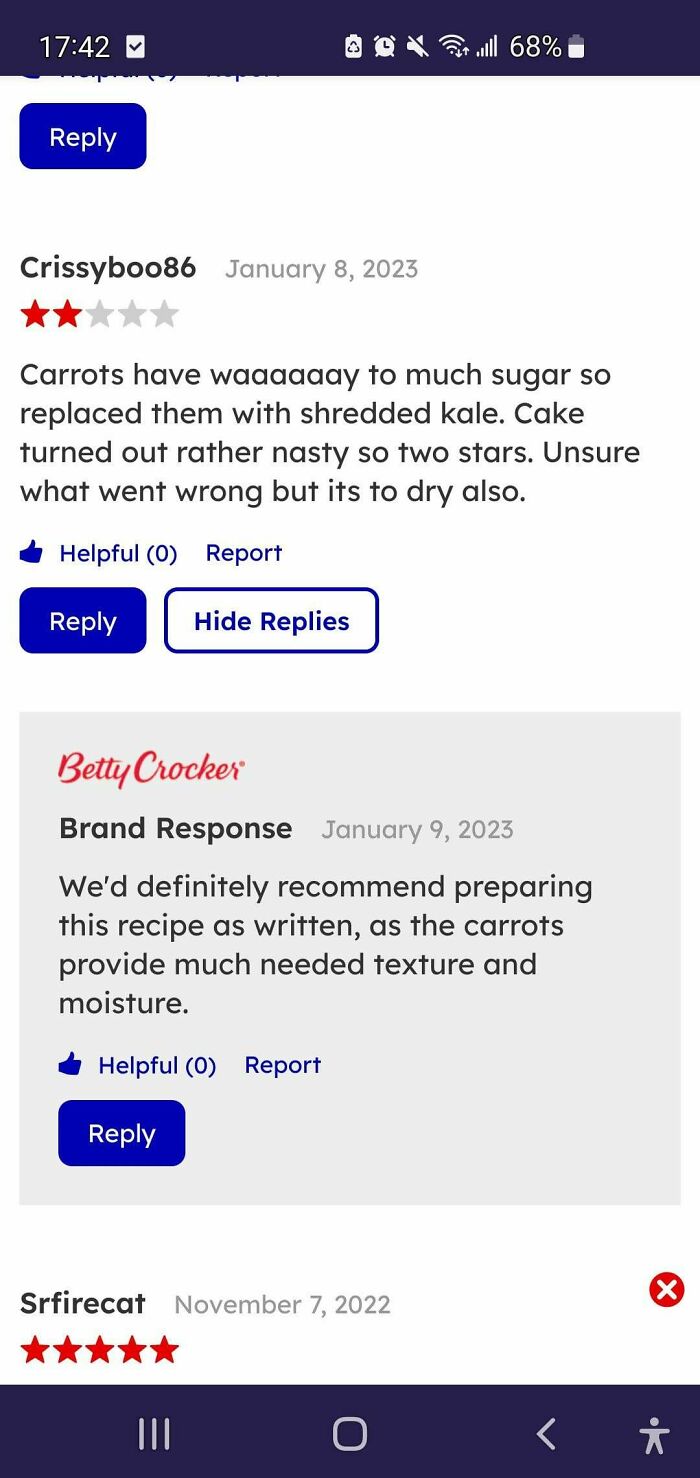Report the Brand Response comment
The image size is (700, 1478).
click(283, 1064)
